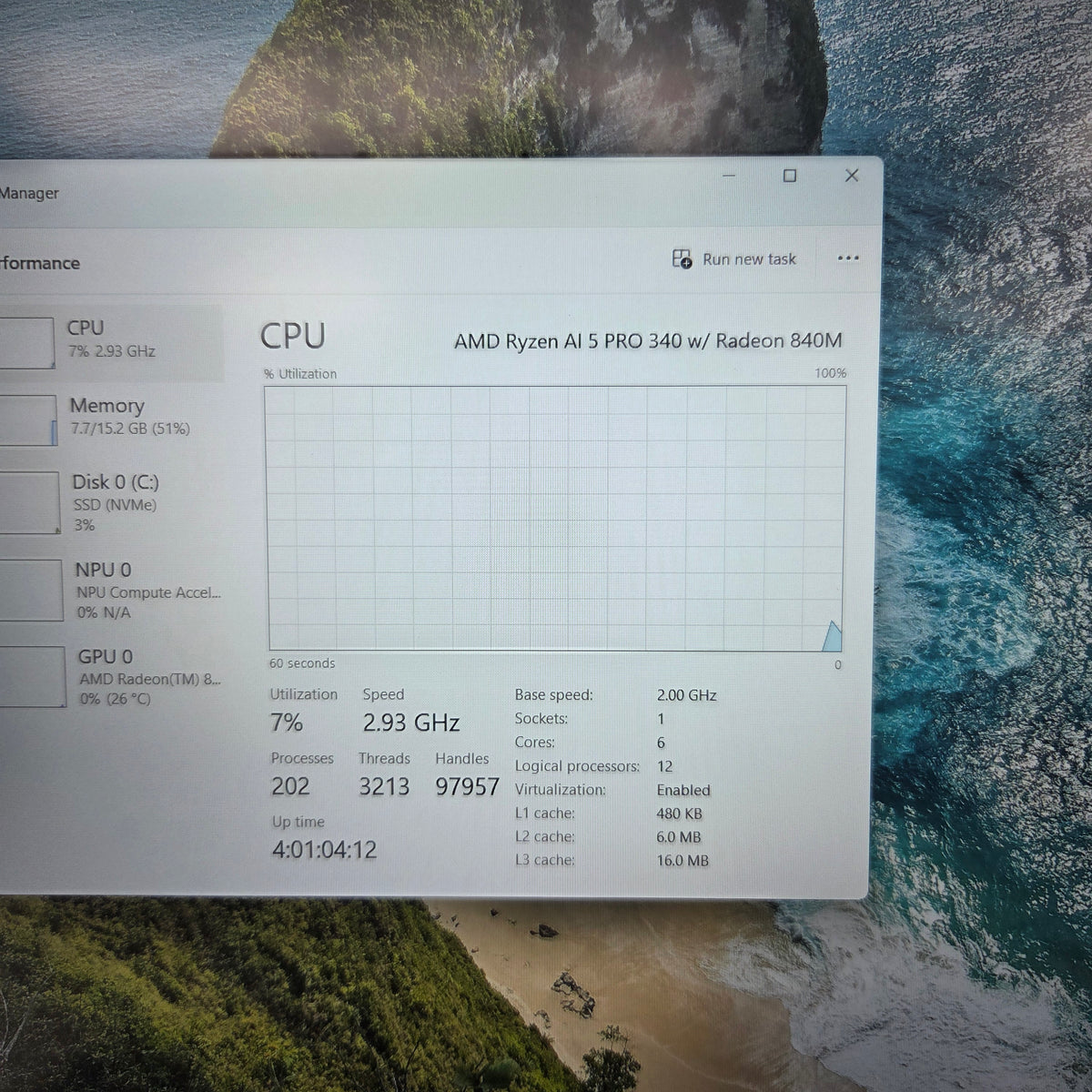Image resolution: width=1092 pixels, height=1092 pixels.
Task: Click the % Utilization graph label
Action: coord(300,374)
